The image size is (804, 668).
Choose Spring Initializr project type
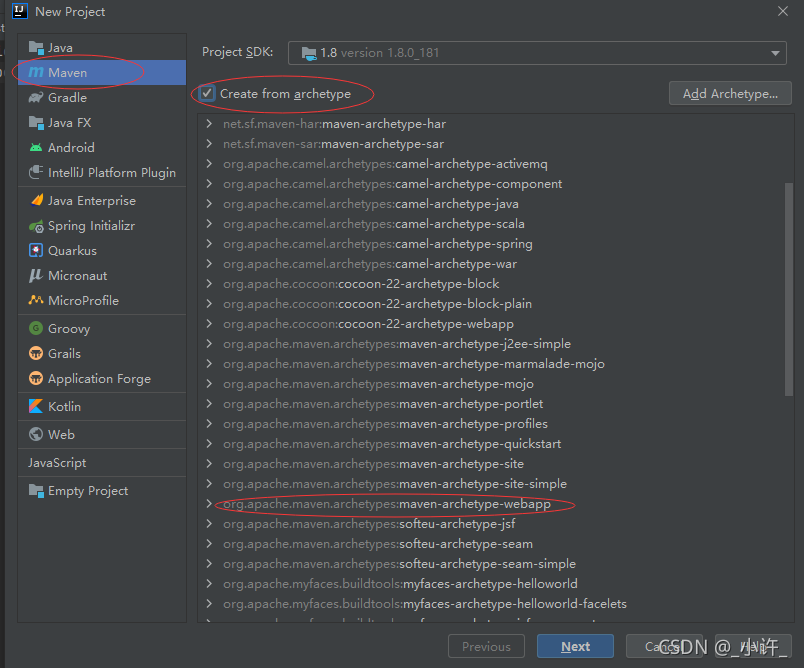(x=91, y=226)
